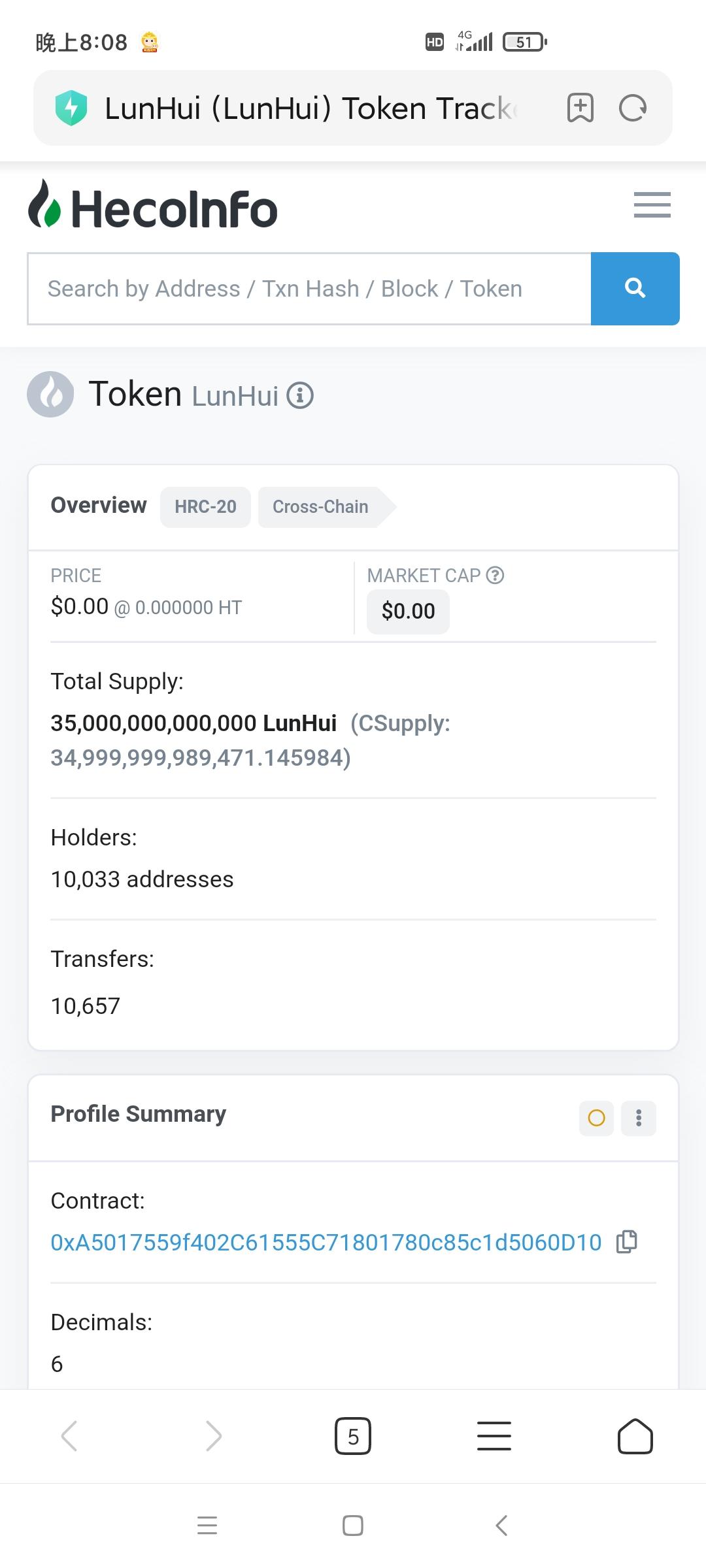The image size is (706, 1568).
Task: Click the info icon beside LunHui
Action: pyautogui.click(x=300, y=395)
